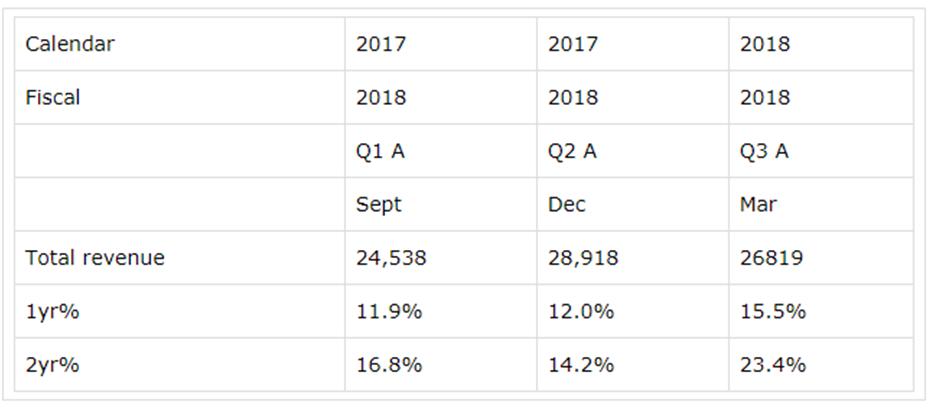Click the 11.9% growth cell
930x408 pixels.
[x=389, y=311]
